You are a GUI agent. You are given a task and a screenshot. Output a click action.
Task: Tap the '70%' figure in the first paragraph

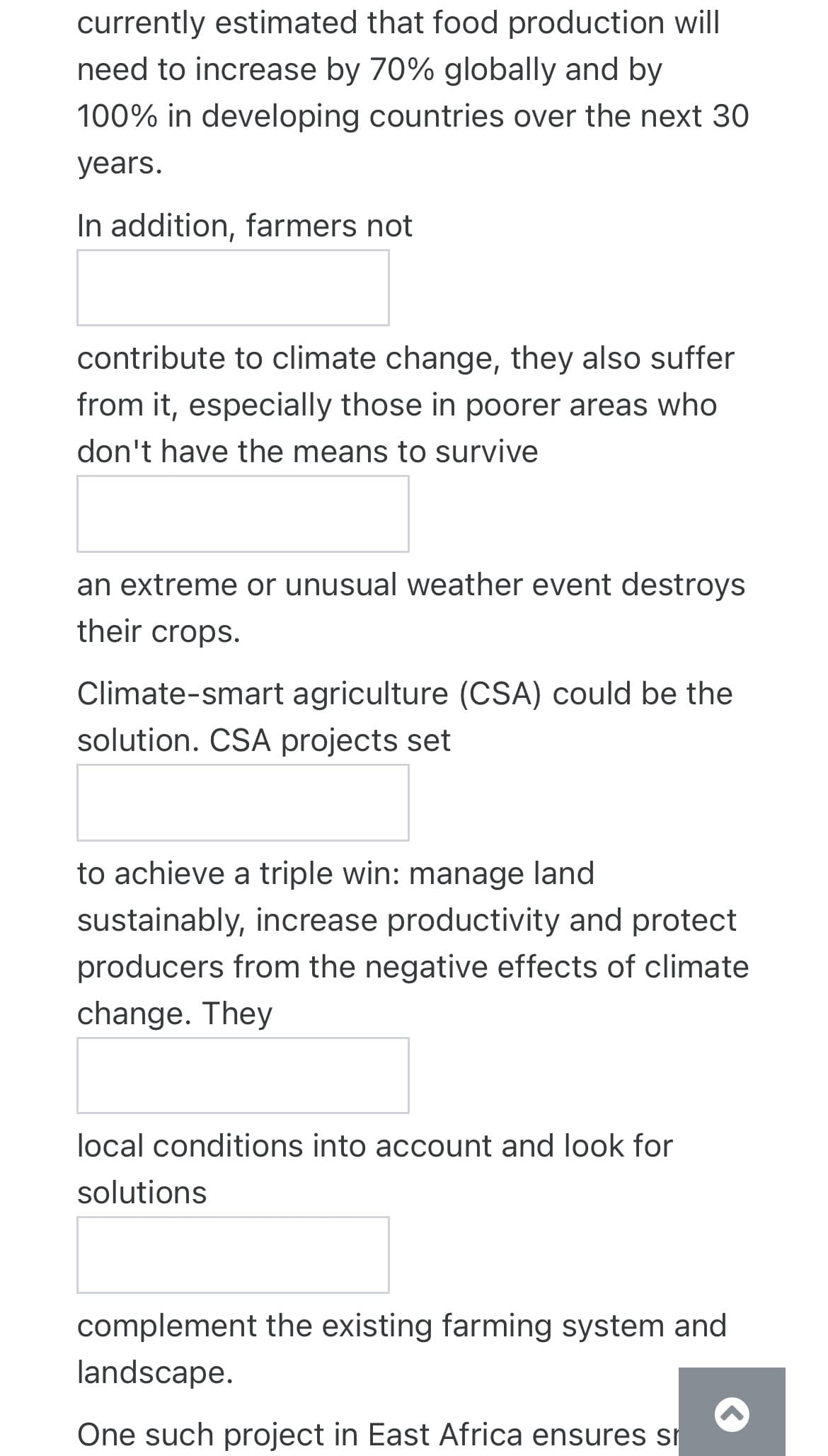[x=402, y=69]
